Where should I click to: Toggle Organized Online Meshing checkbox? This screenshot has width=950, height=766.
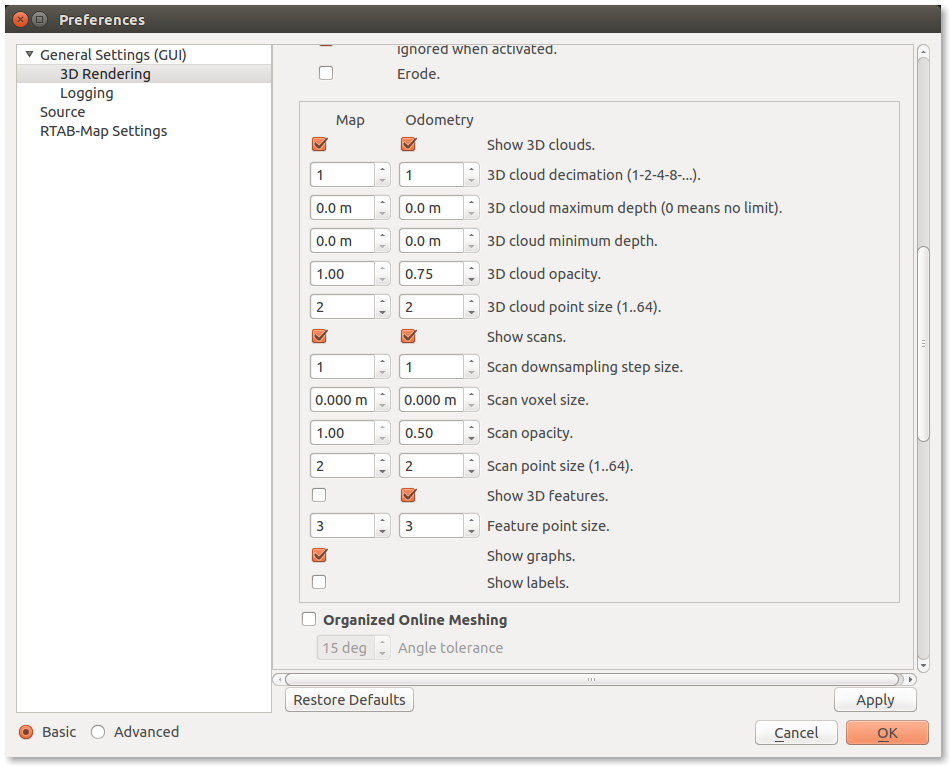(309, 620)
